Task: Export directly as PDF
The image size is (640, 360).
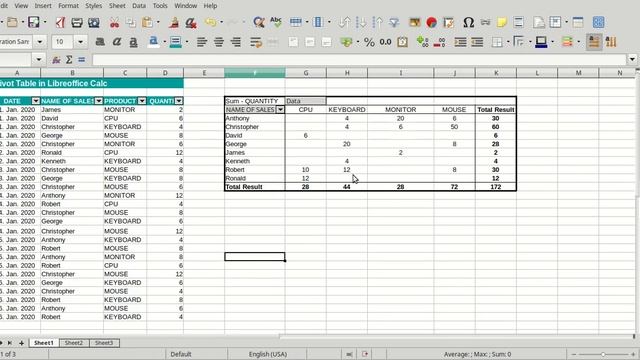Action: click(x=60, y=22)
